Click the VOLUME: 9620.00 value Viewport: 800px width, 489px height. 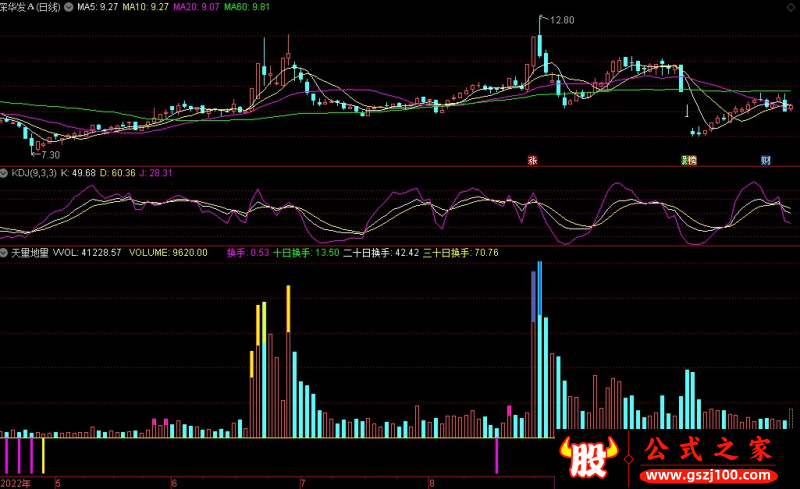click(168, 253)
